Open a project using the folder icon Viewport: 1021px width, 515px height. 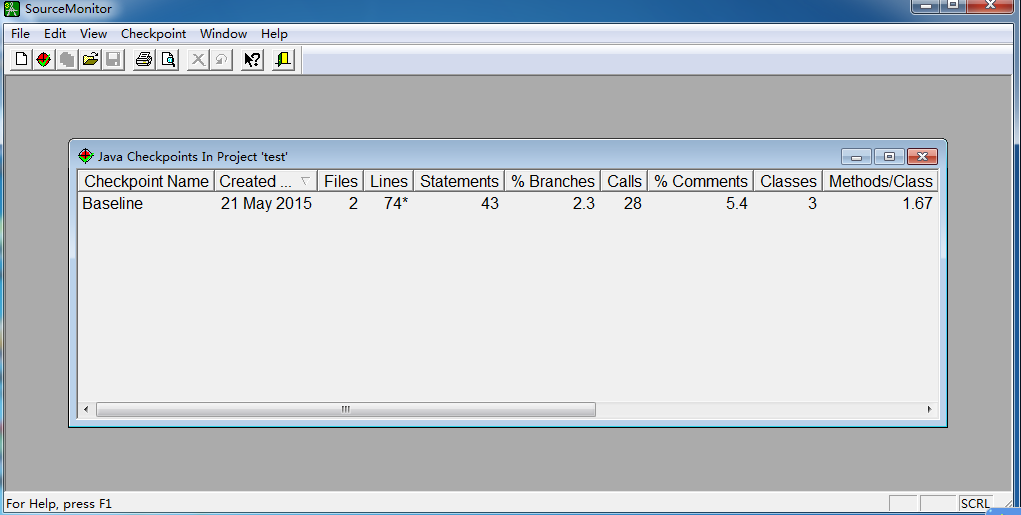[x=91, y=60]
